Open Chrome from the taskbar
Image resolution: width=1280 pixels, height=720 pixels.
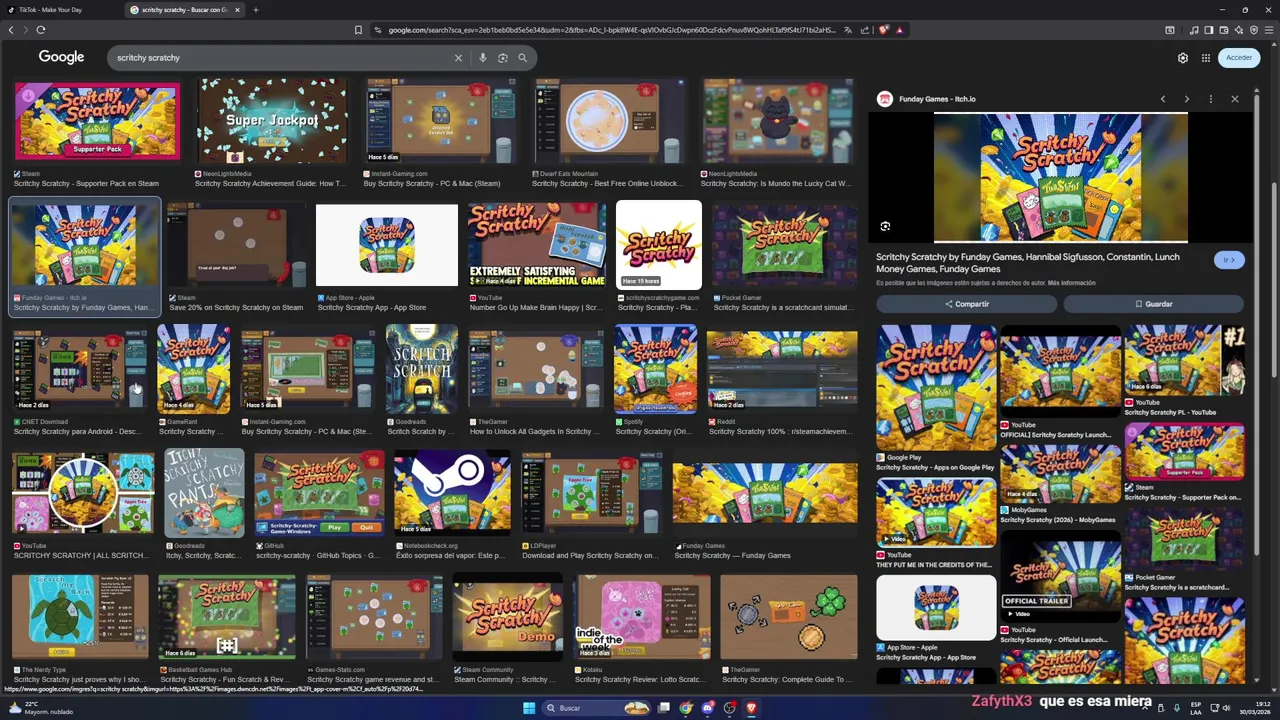[x=685, y=708]
